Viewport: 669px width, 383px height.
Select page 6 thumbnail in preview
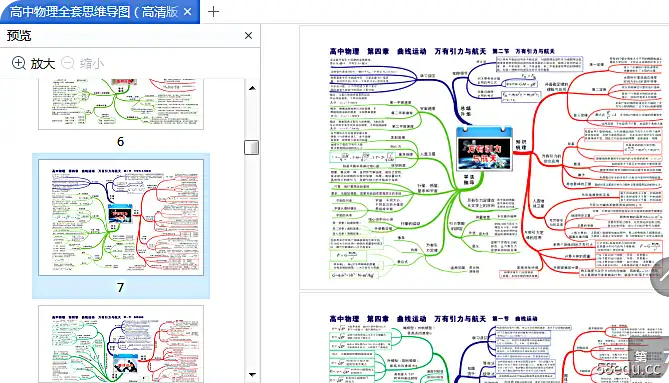(121, 104)
